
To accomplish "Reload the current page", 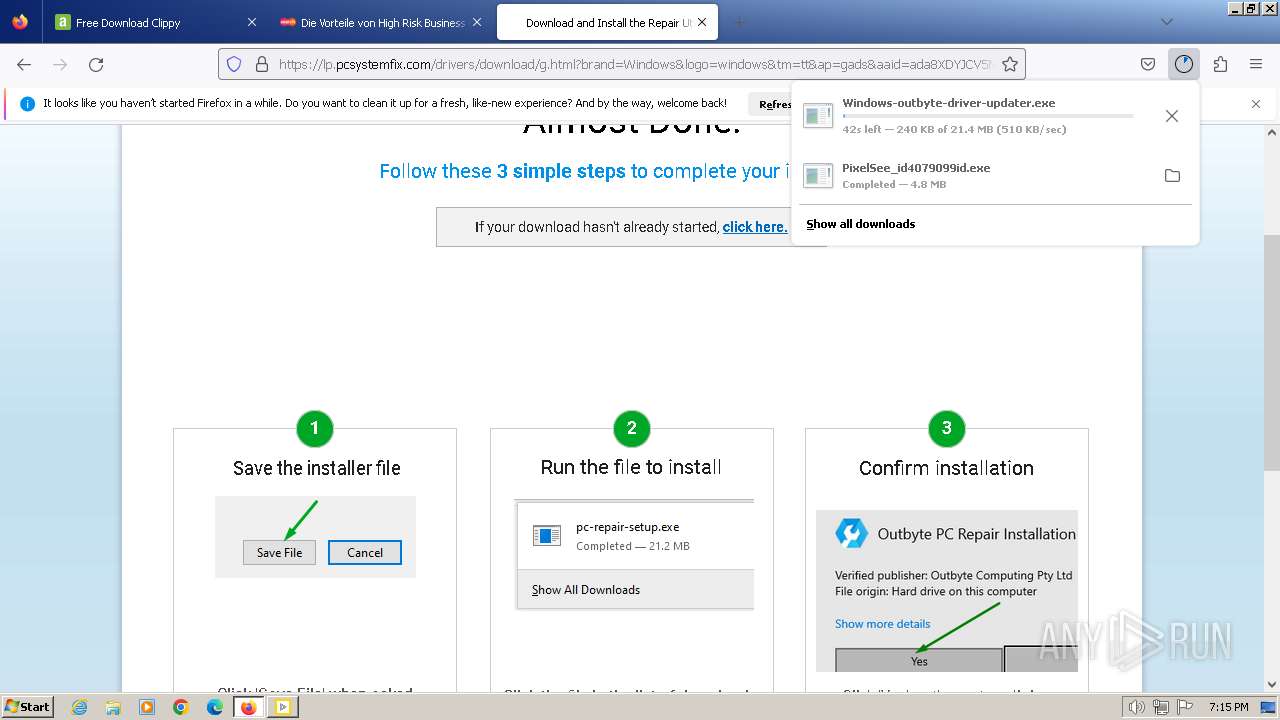I will [96, 64].
